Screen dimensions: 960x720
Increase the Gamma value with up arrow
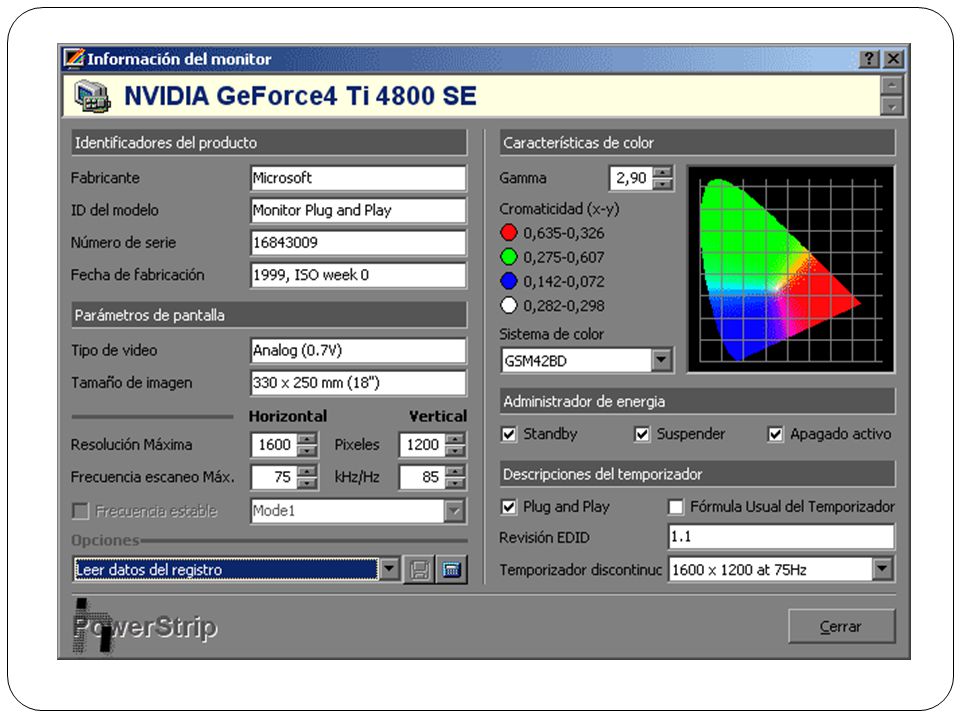[x=662, y=172]
